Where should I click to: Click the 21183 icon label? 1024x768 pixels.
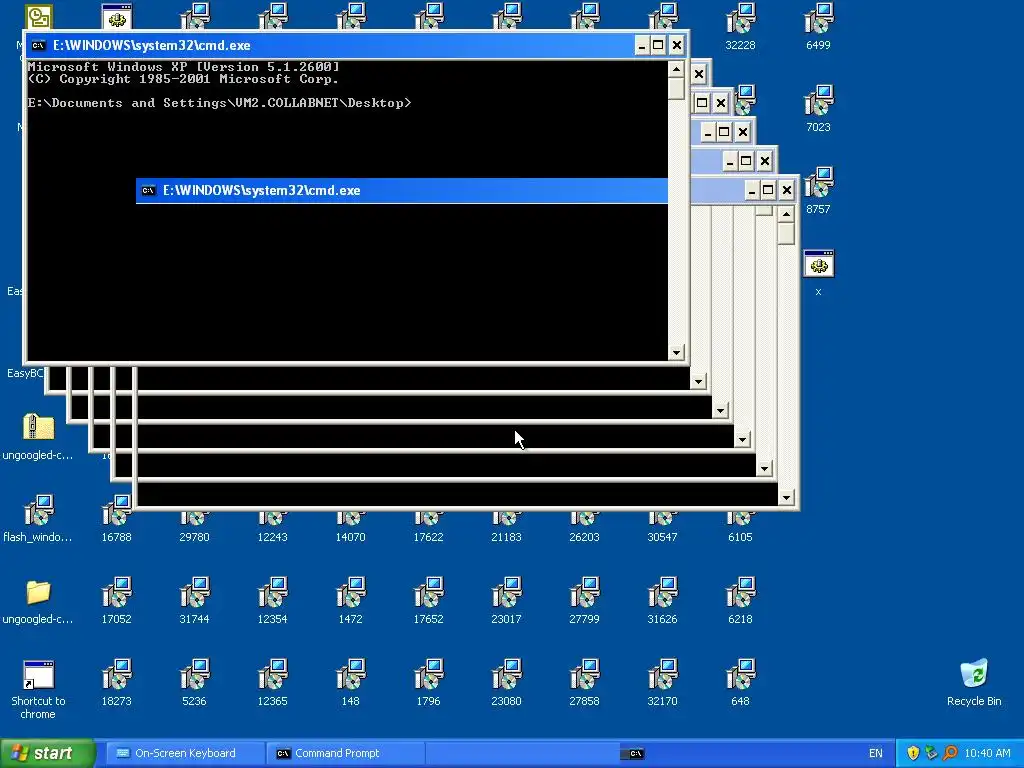point(506,537)
